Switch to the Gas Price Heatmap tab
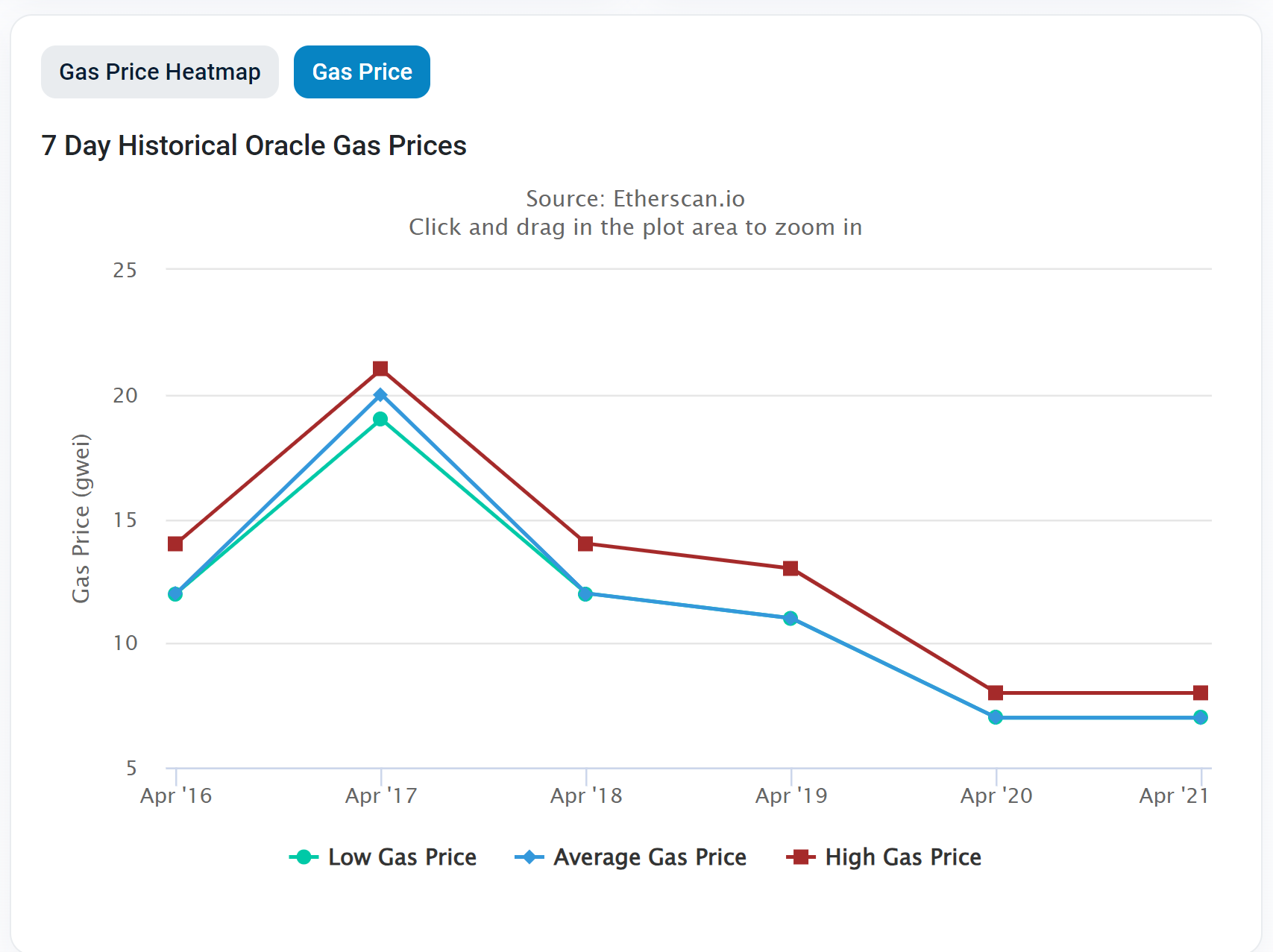 point(160,72)
